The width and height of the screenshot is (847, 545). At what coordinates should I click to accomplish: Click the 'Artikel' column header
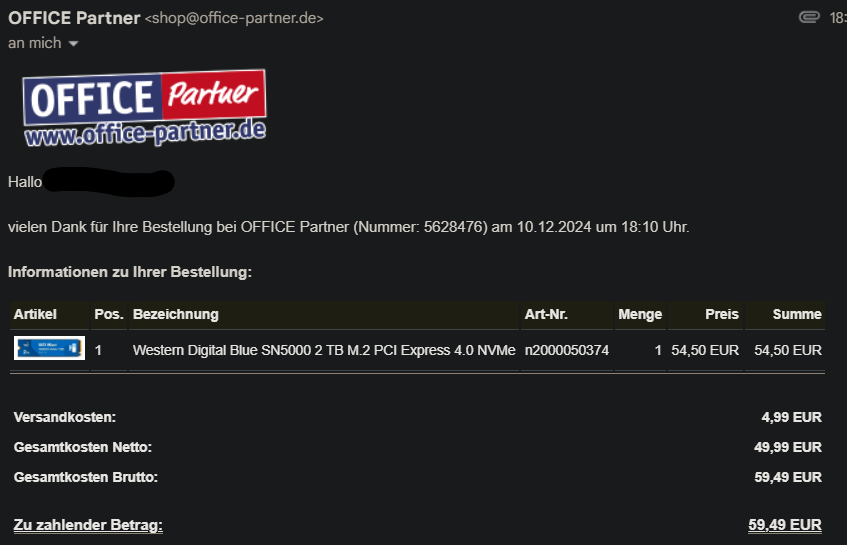35,314
